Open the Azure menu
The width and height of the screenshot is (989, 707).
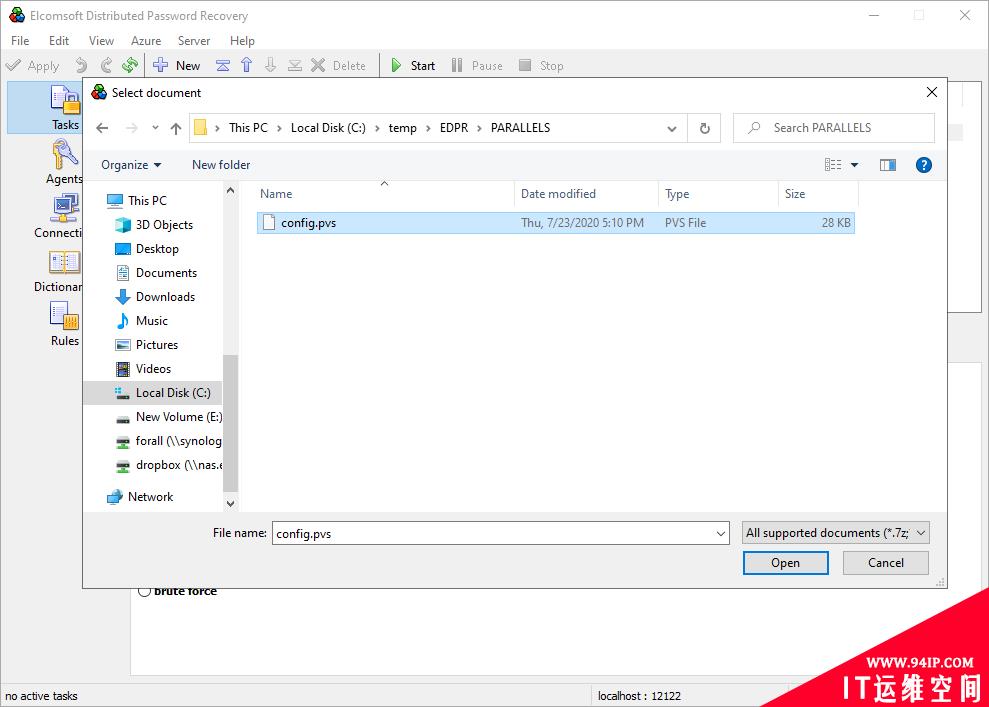point(146,40)
